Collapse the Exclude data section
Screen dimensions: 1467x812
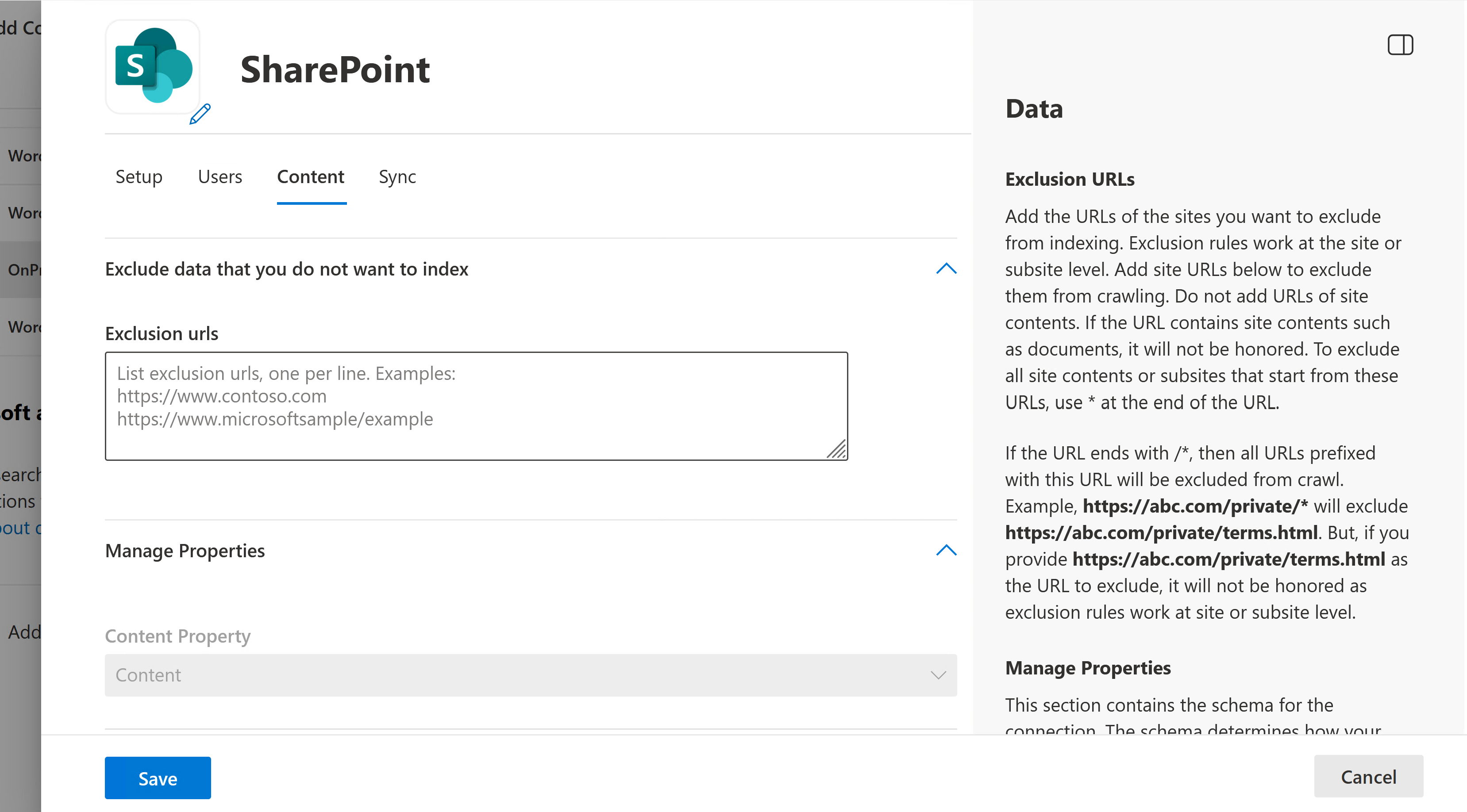[946, 268]
